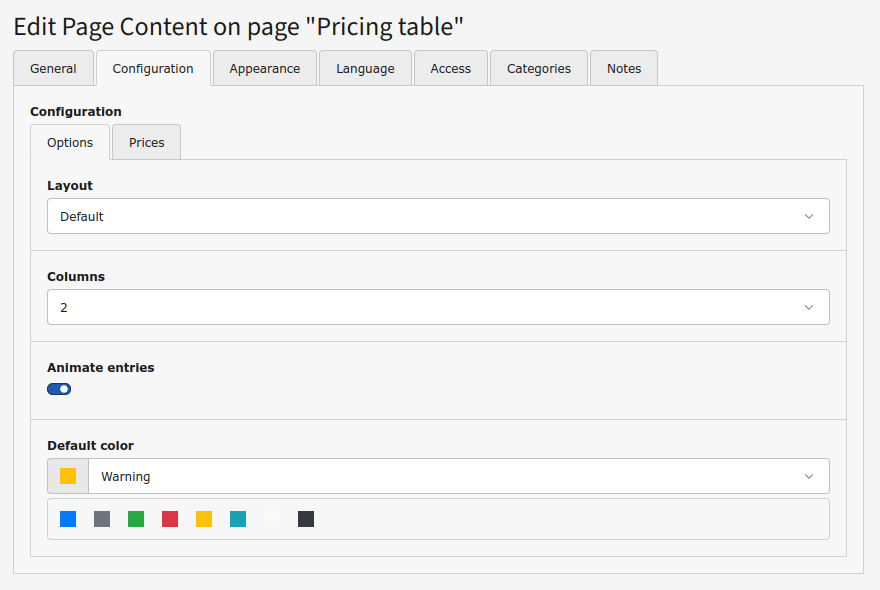Select the white light color swatch
This screenshot has width=880, height=590.
point(272,519)
